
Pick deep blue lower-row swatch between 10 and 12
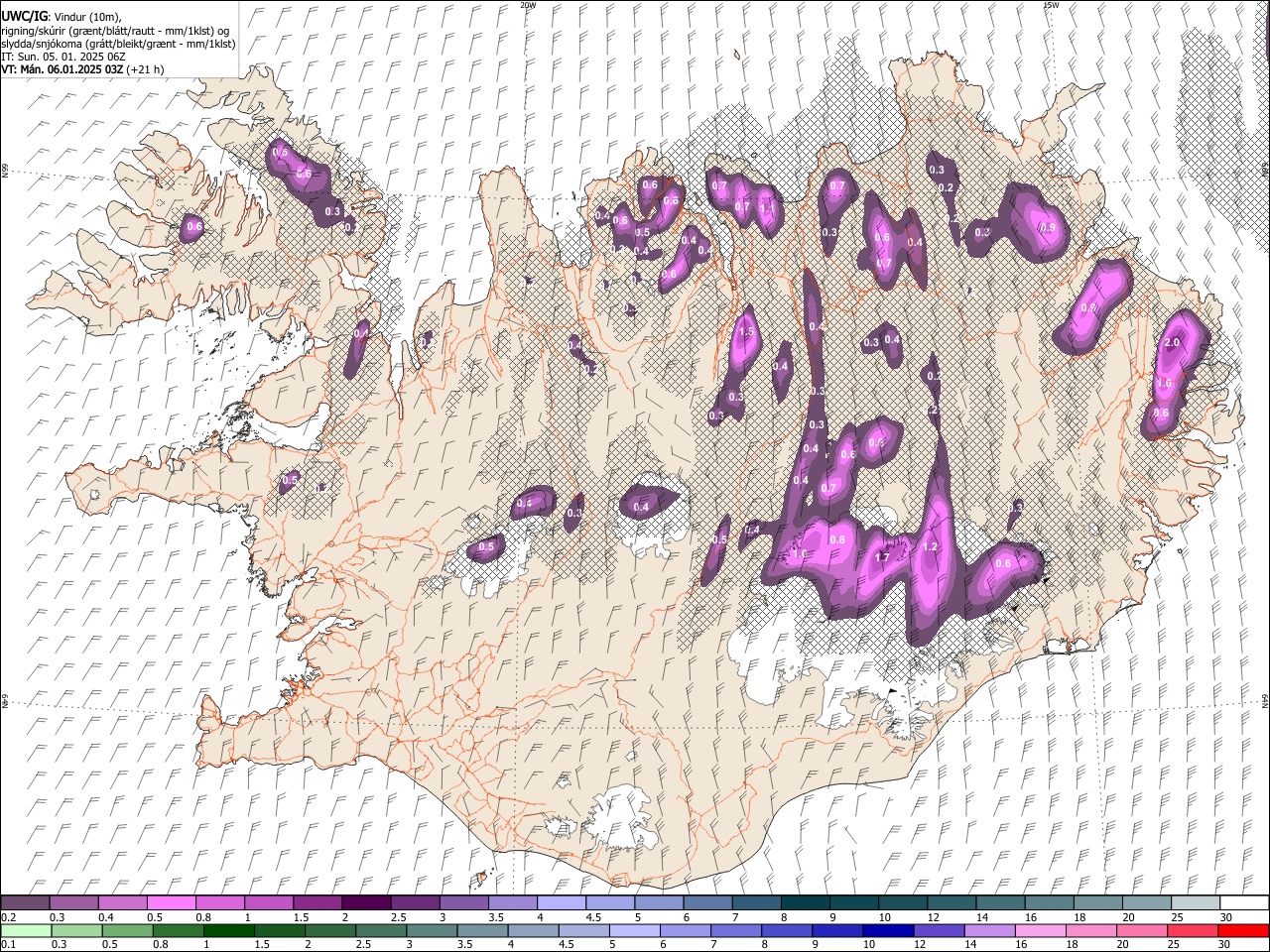click(888, 930)
